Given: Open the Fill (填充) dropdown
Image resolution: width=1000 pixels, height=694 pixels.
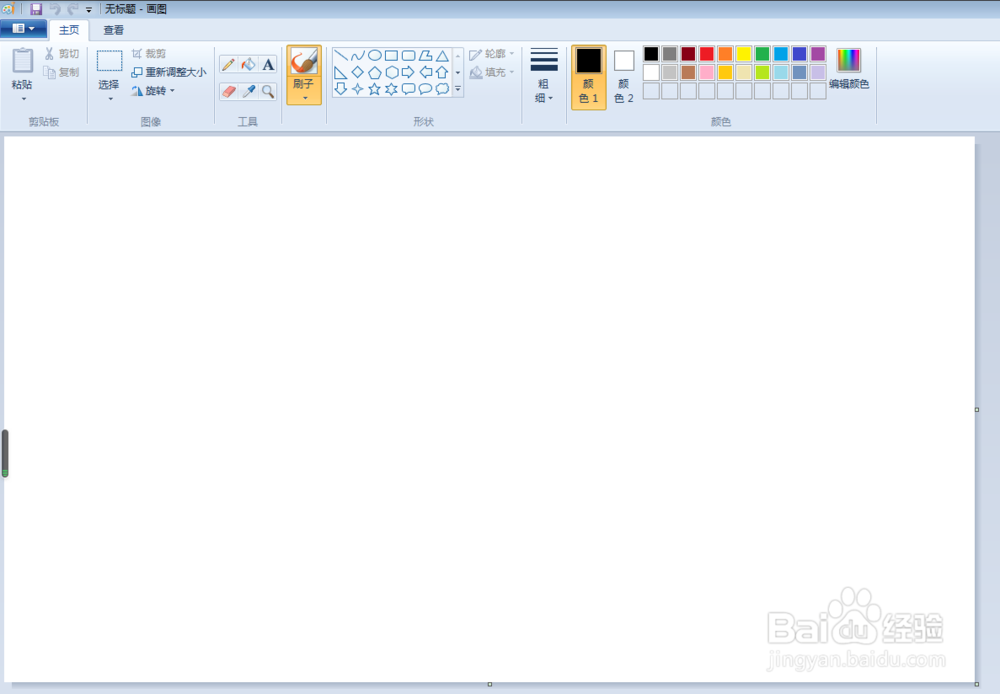Looking at the screenshot, I should click(x=492, y=73).
